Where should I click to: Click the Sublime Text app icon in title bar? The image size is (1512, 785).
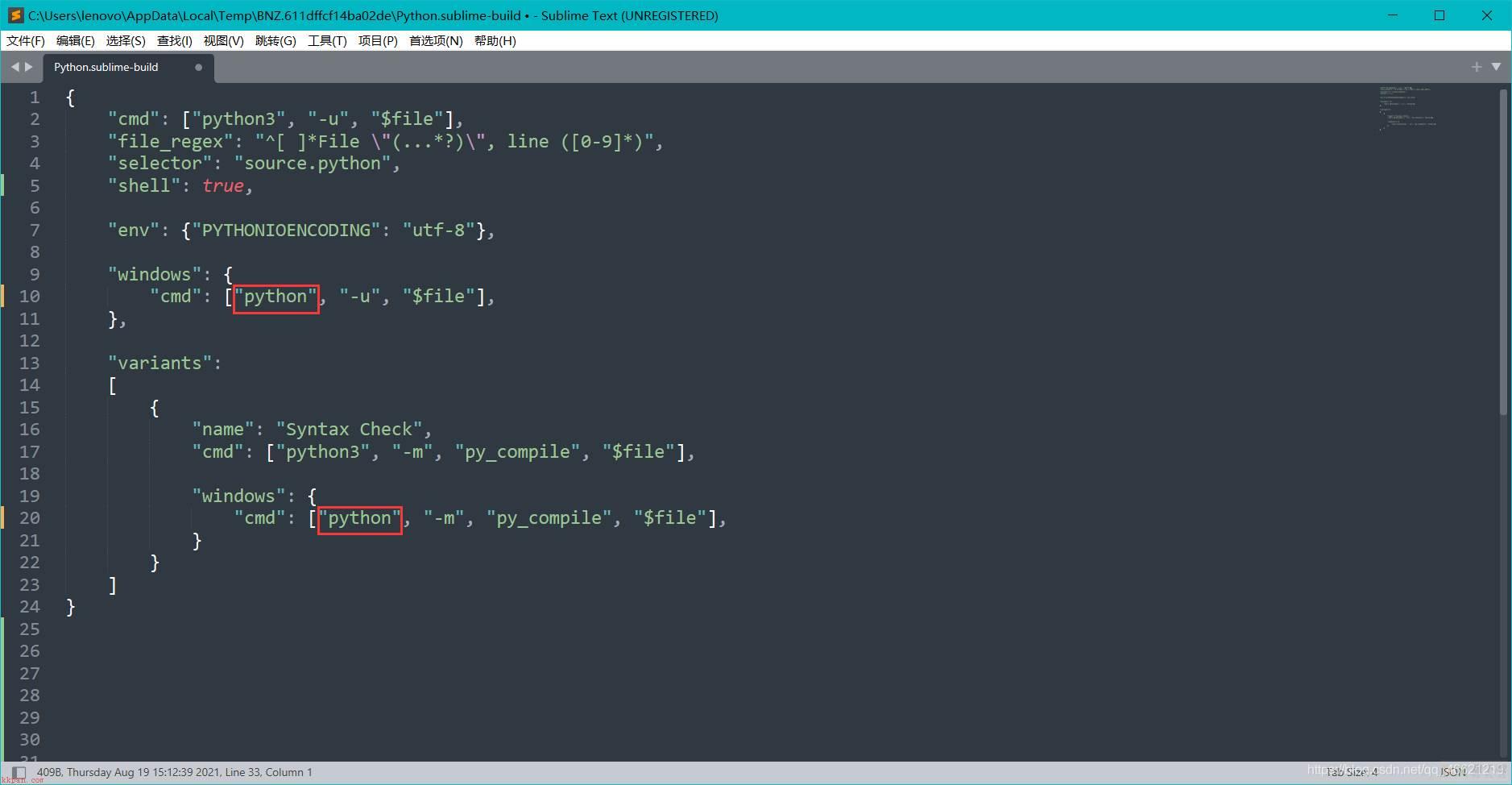(x=15, y=15)
